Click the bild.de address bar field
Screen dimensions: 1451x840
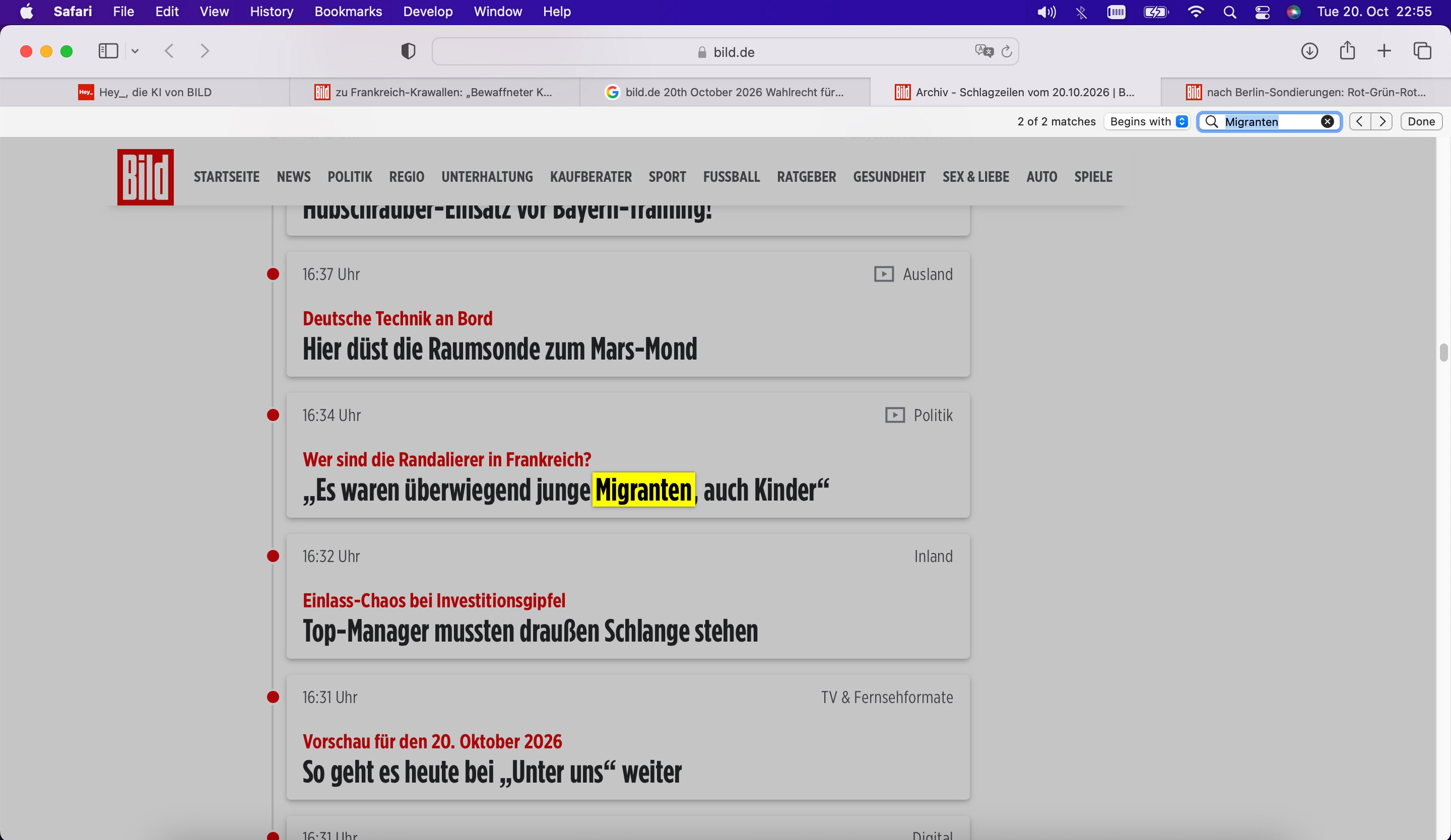pos(726,52)
